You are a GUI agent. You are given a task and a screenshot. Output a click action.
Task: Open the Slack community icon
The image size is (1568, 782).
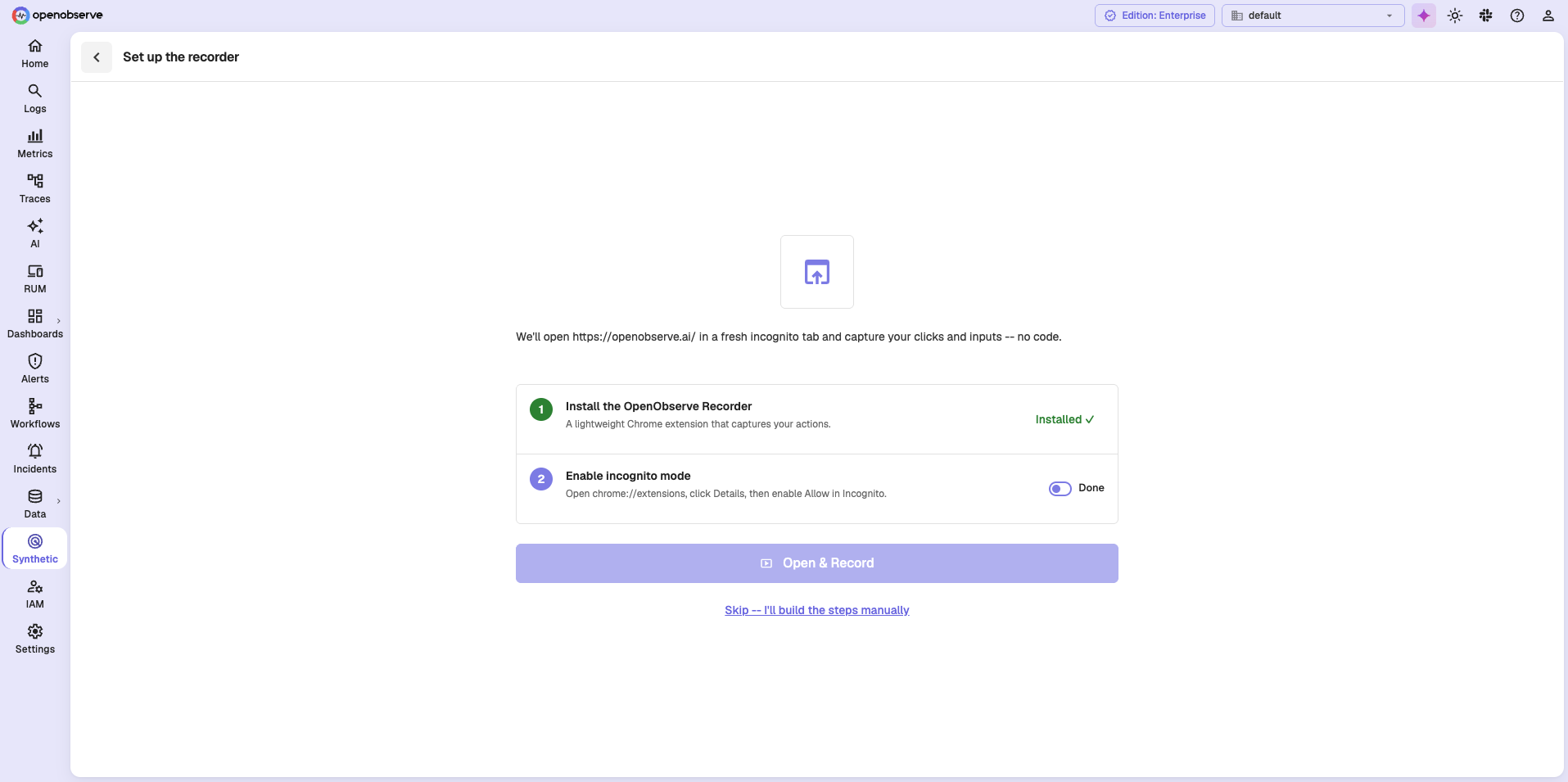point(1486,16)
